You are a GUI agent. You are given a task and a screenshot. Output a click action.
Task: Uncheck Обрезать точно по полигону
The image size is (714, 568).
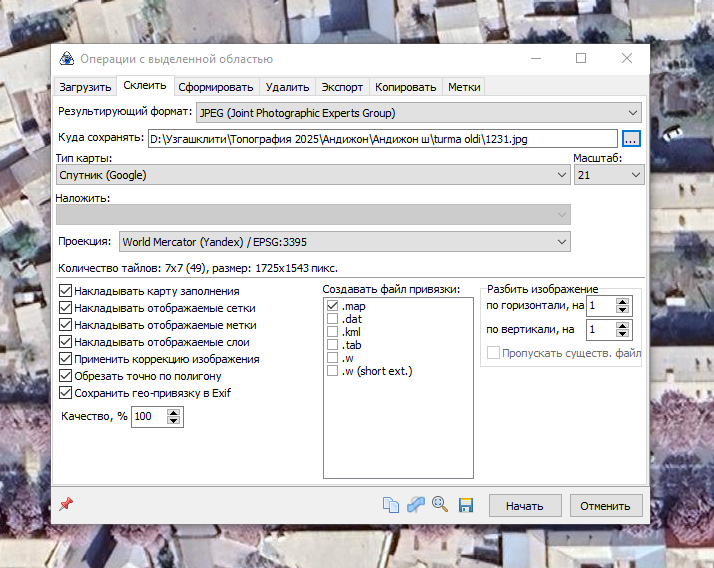(x=66, y=376)
